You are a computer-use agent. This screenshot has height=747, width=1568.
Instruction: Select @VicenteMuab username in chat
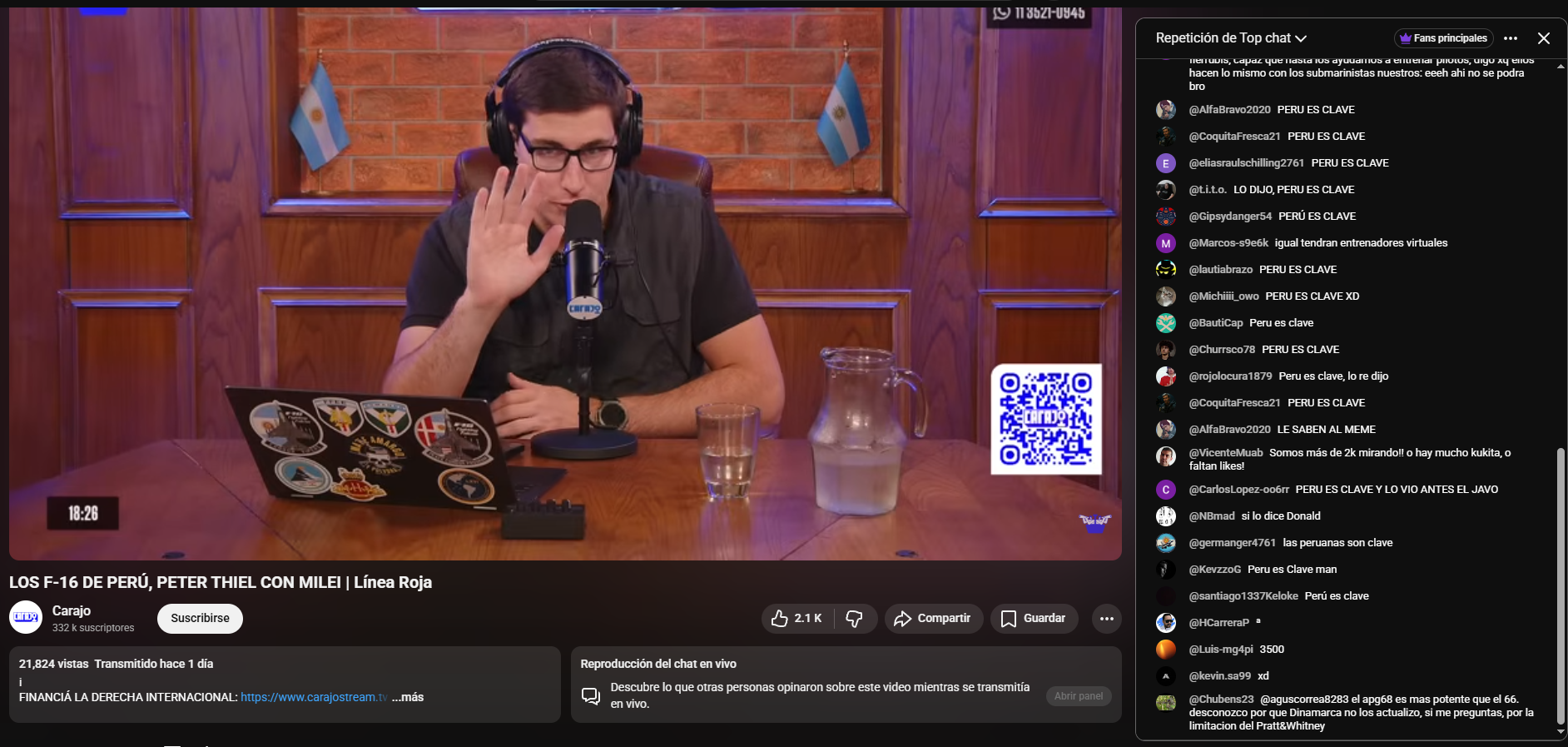tap(1226, 453)
